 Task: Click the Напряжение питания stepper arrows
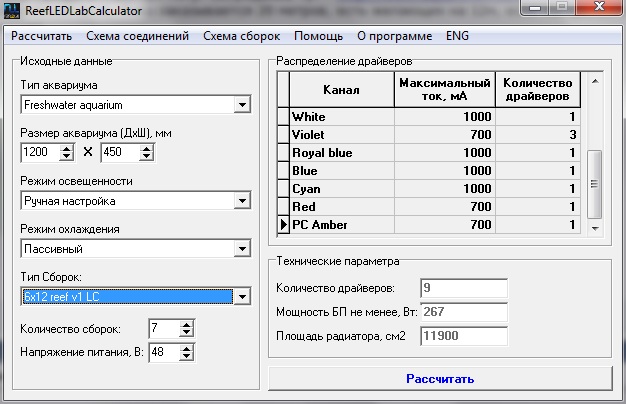point(186,352)
